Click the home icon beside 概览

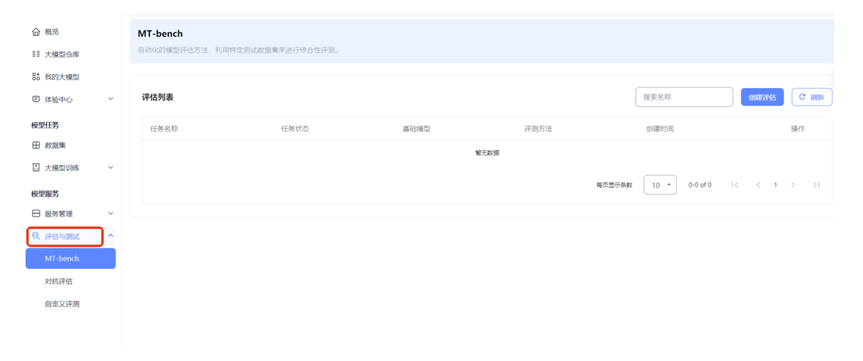(36, 32)
